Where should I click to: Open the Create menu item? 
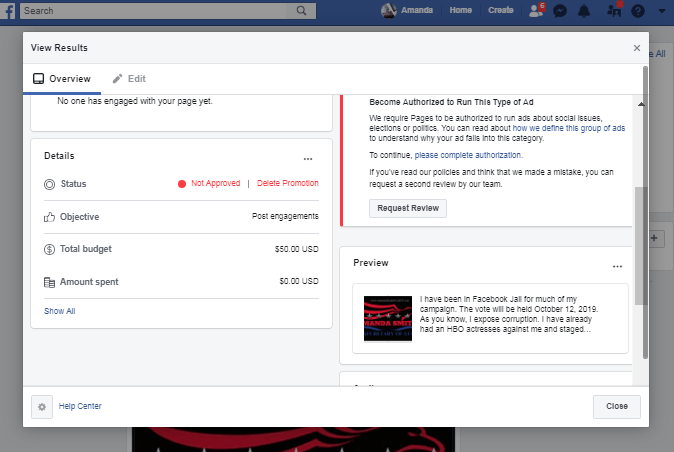point(500,10)
